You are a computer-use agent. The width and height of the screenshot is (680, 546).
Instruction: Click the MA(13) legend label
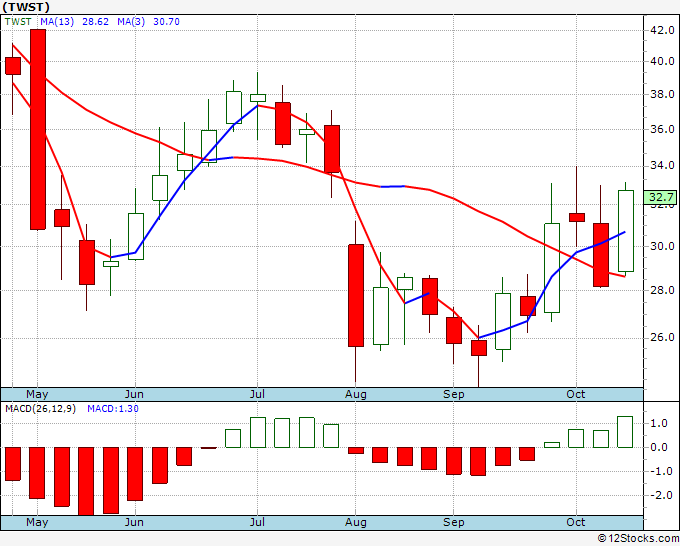click(x=57, y=22)
